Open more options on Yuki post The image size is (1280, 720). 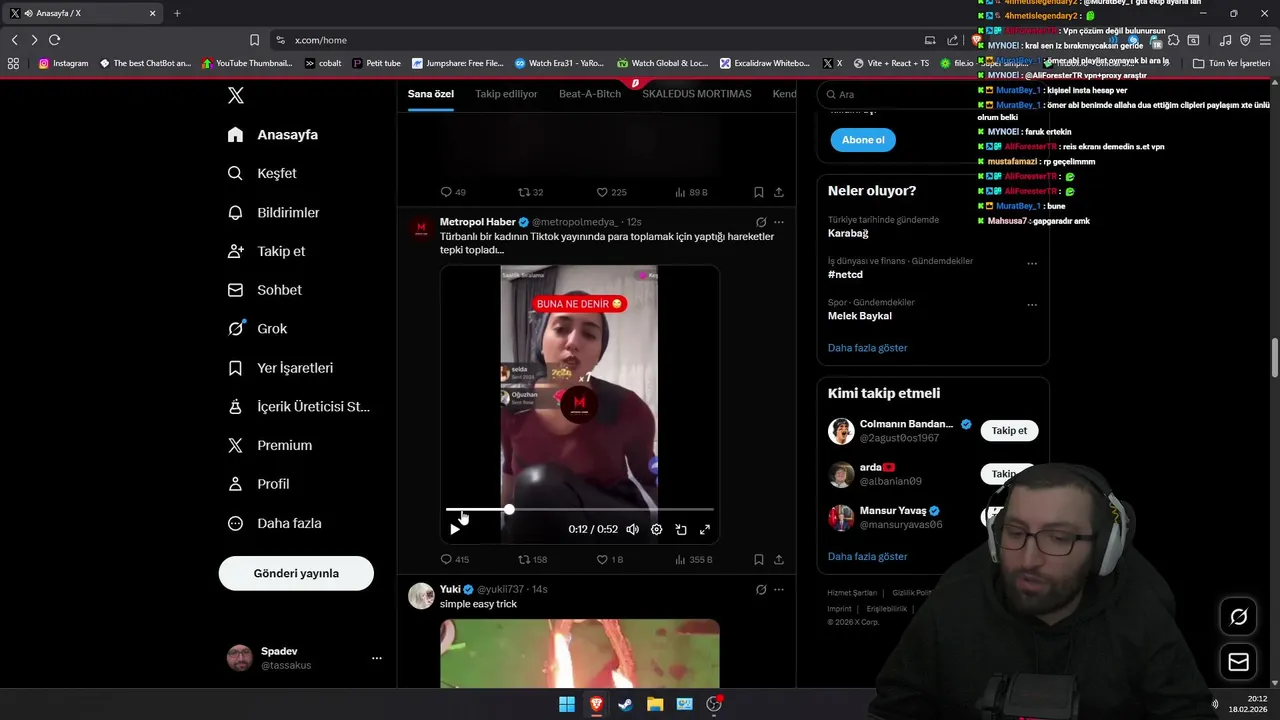779,590
